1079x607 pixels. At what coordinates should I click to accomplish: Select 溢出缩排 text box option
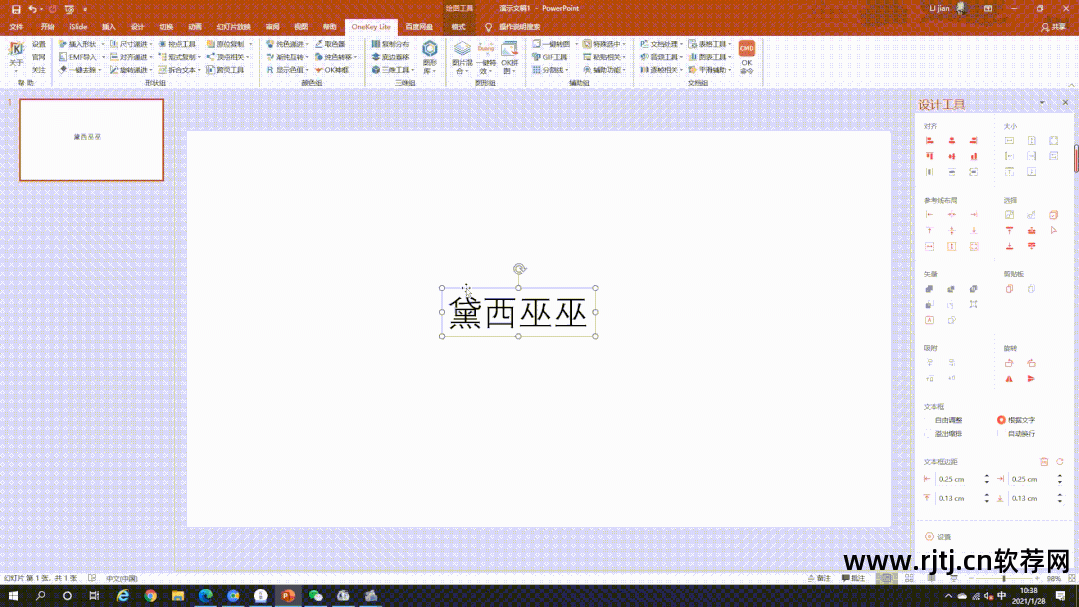coord(944,434)
